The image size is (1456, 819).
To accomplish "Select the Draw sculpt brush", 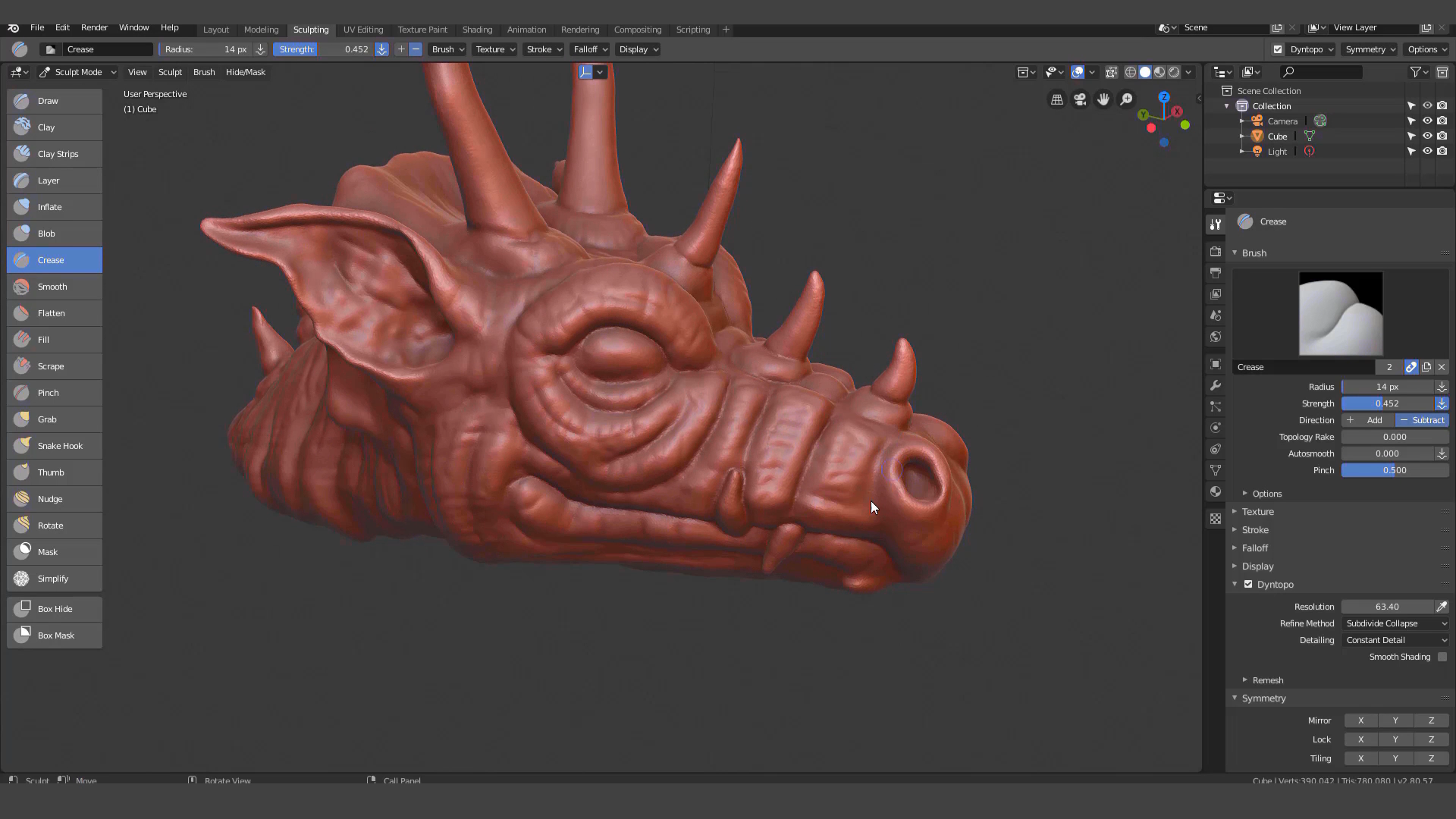I will coord(55,101).
